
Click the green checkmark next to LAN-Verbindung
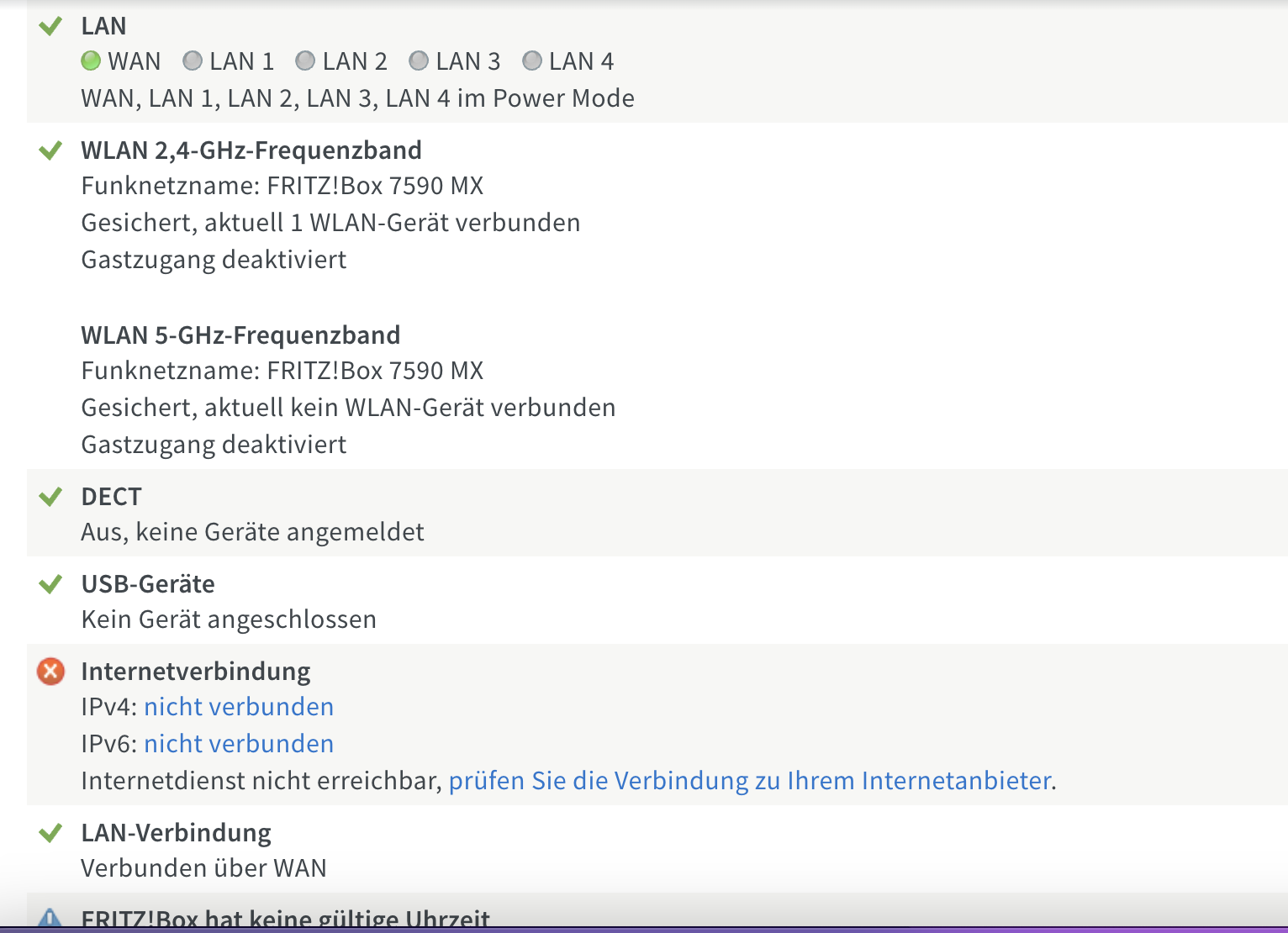coord(50,832)
